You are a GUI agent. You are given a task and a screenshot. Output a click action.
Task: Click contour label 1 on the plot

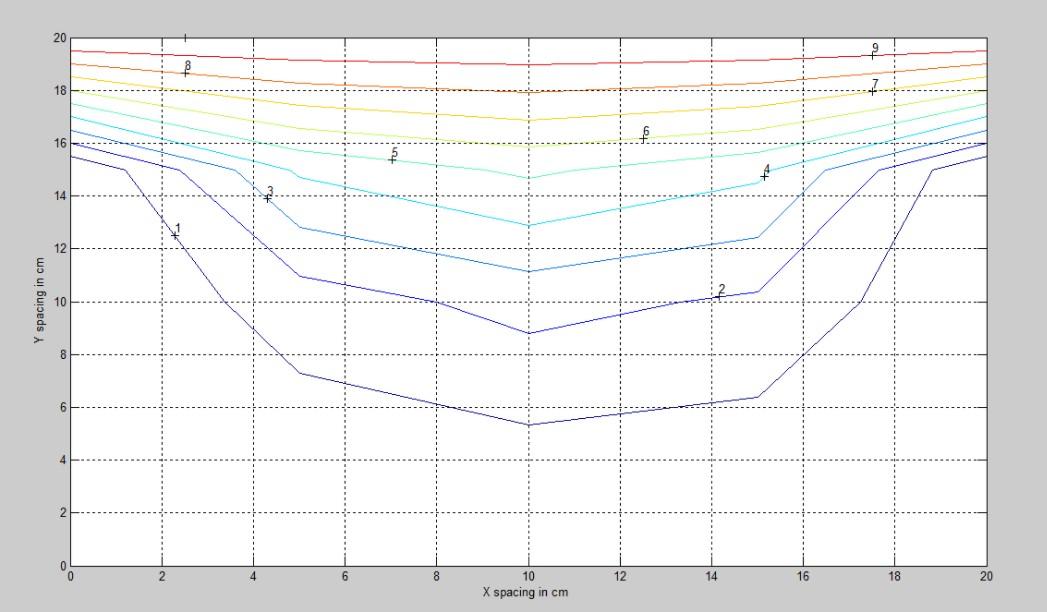coord(178,228)
